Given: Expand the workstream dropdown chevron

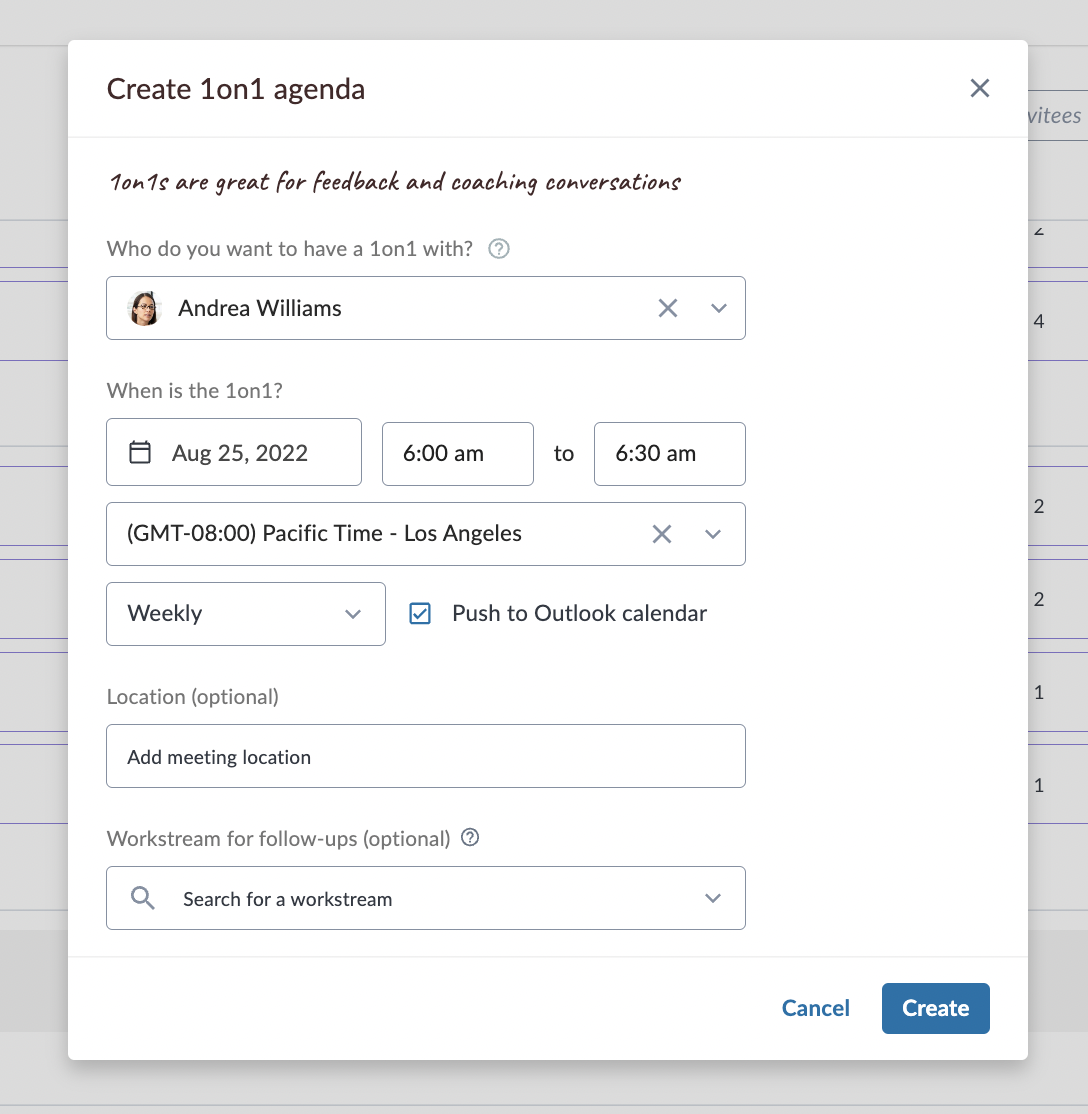Looking at the screenshot, I should tap(713, 898).
